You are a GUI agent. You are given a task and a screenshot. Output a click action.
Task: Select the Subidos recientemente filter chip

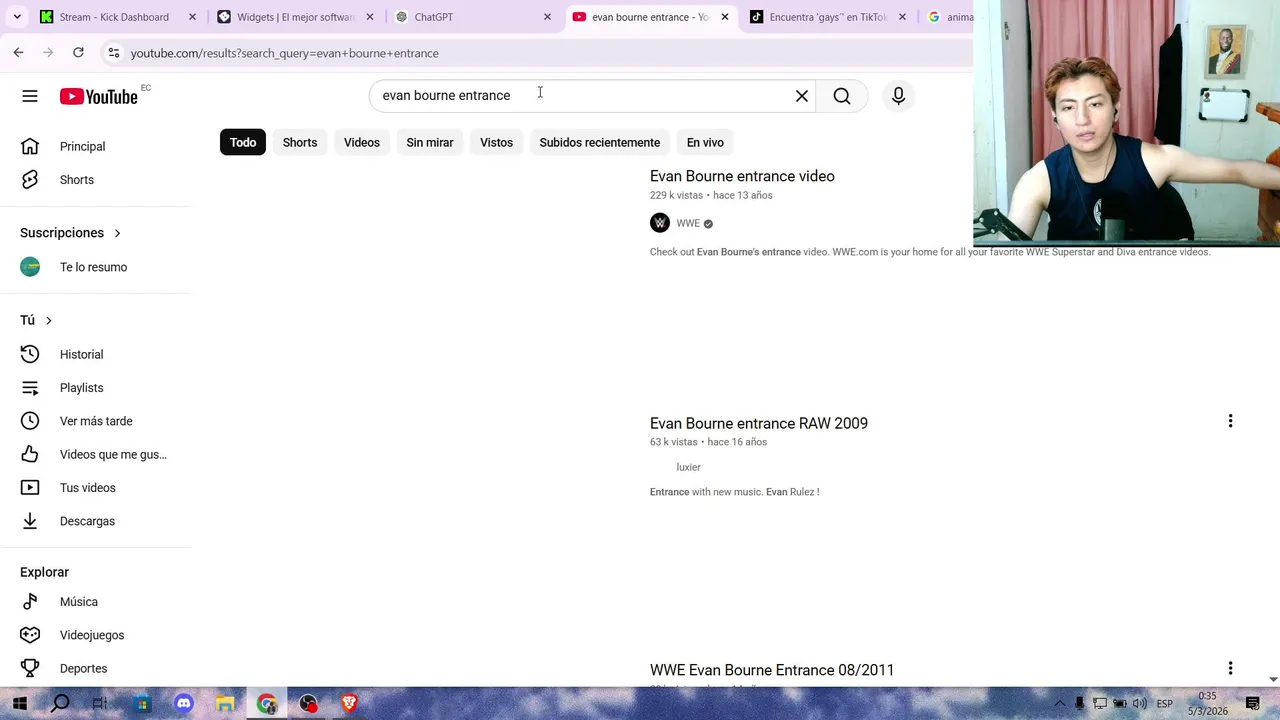pyautogui.click(x=600, y=142)
